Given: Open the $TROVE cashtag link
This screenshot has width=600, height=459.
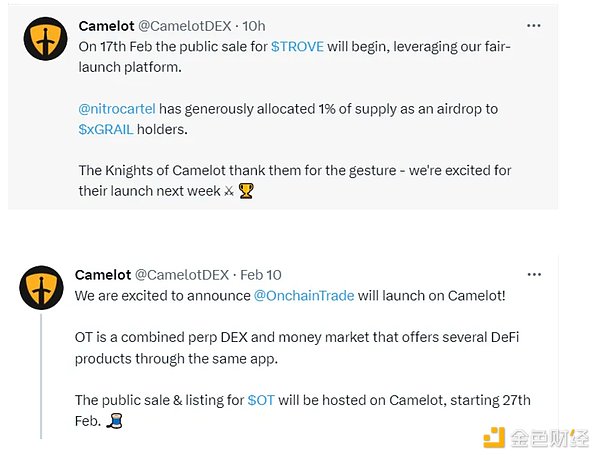Looking at the screenshot, I should (297, 46).
